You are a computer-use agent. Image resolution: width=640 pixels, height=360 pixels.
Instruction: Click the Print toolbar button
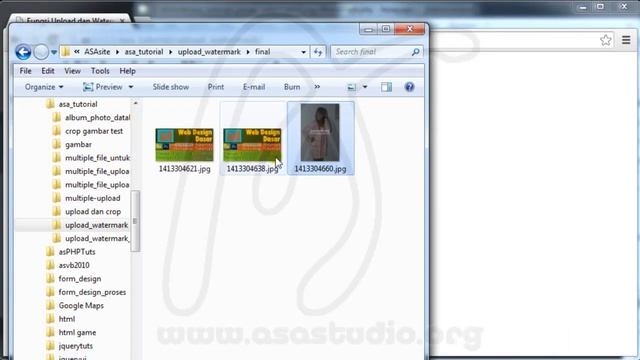tap(216, 87)
